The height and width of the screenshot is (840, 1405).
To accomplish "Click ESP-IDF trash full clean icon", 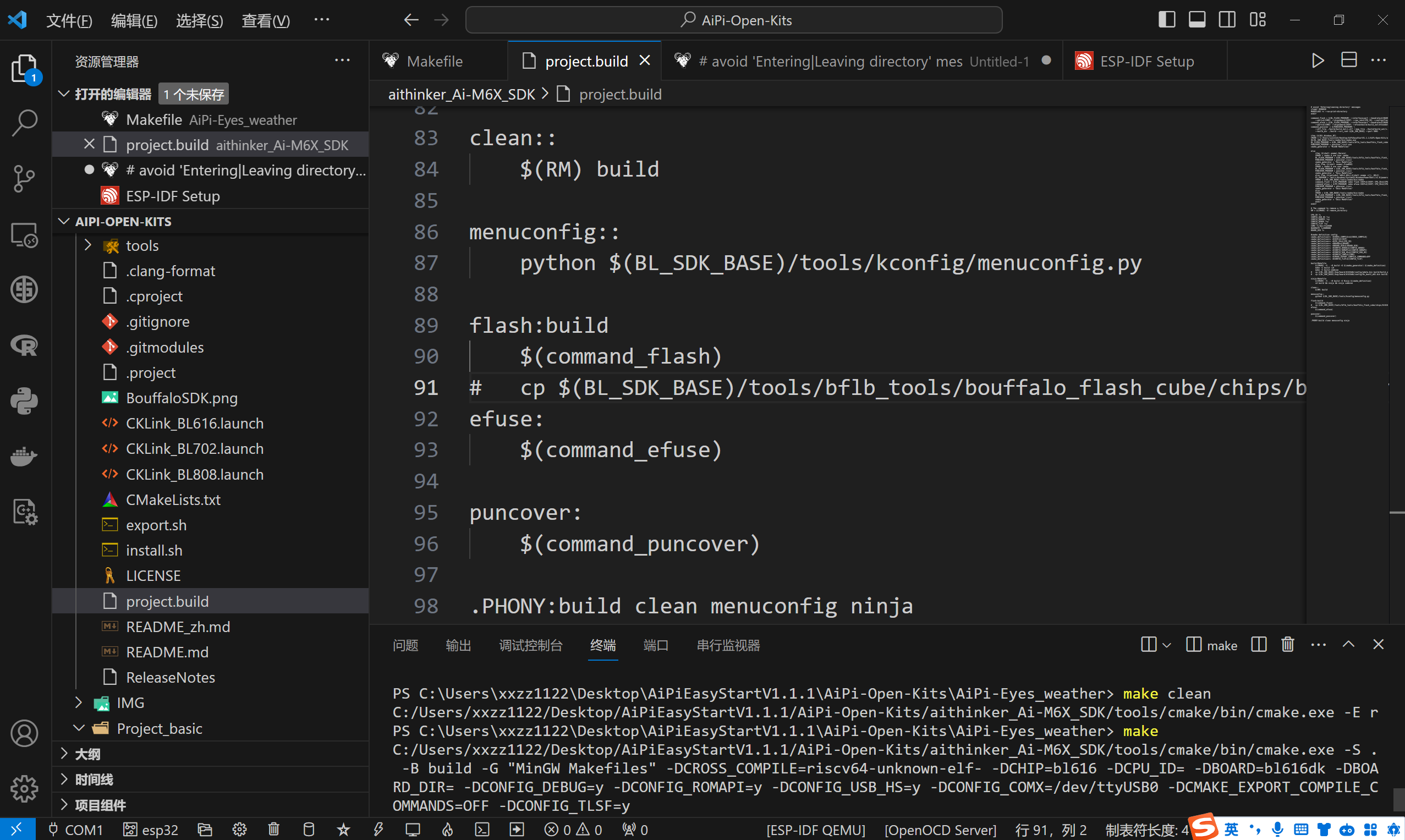I will tap(274, 830).
